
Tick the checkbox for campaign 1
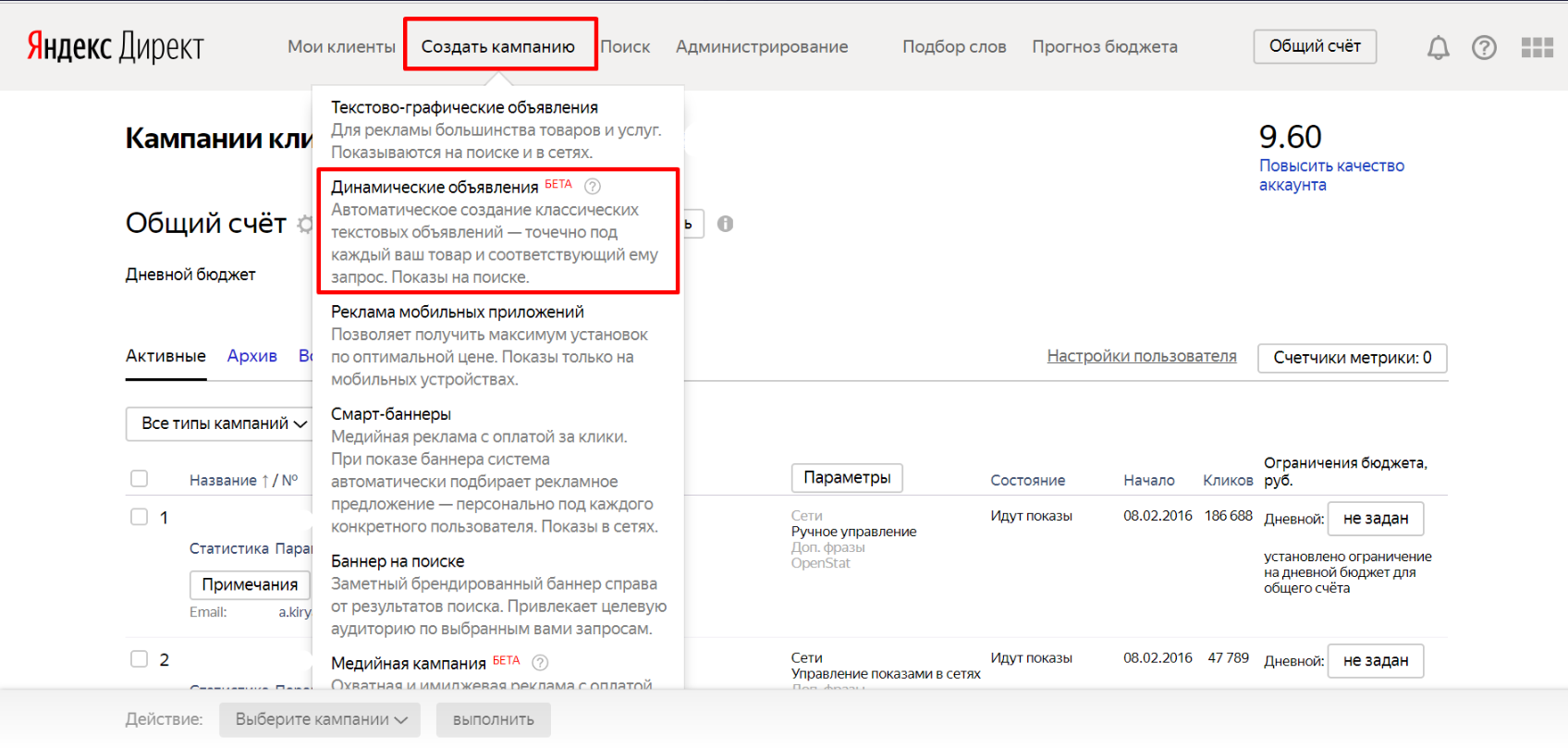coord(140,517)
